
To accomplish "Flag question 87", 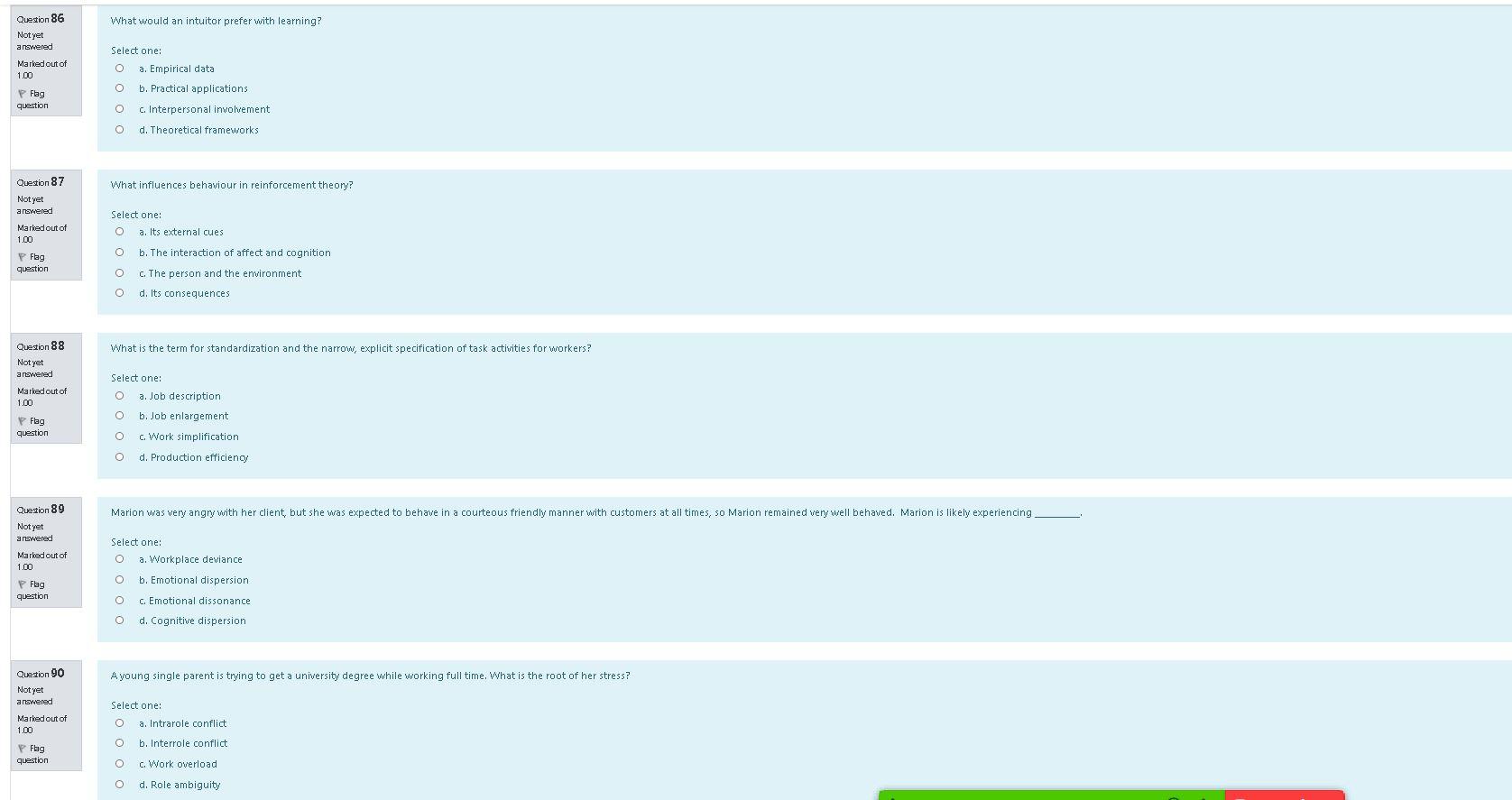I will pos(32,262).
